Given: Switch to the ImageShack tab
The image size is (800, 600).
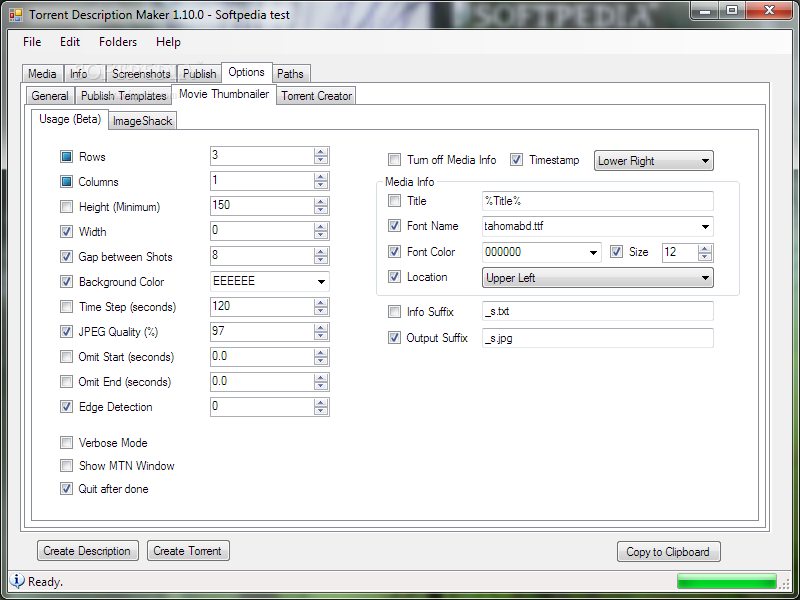Looking at the screenshot, I should (142, 121).
